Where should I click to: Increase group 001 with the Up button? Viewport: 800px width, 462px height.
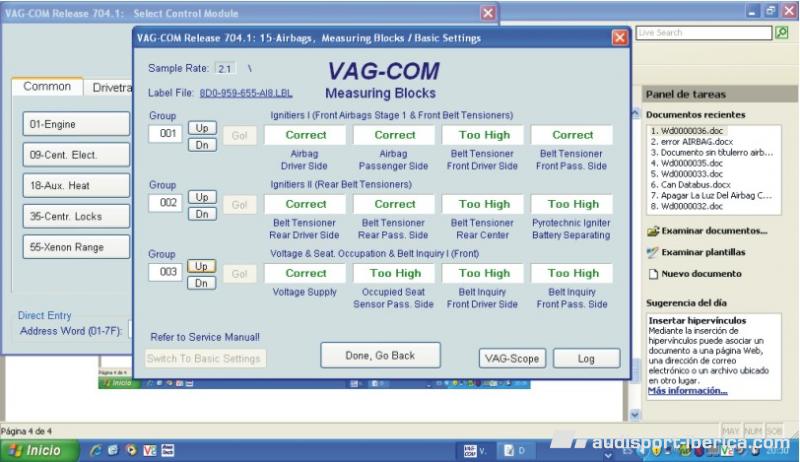coord(202,128)
